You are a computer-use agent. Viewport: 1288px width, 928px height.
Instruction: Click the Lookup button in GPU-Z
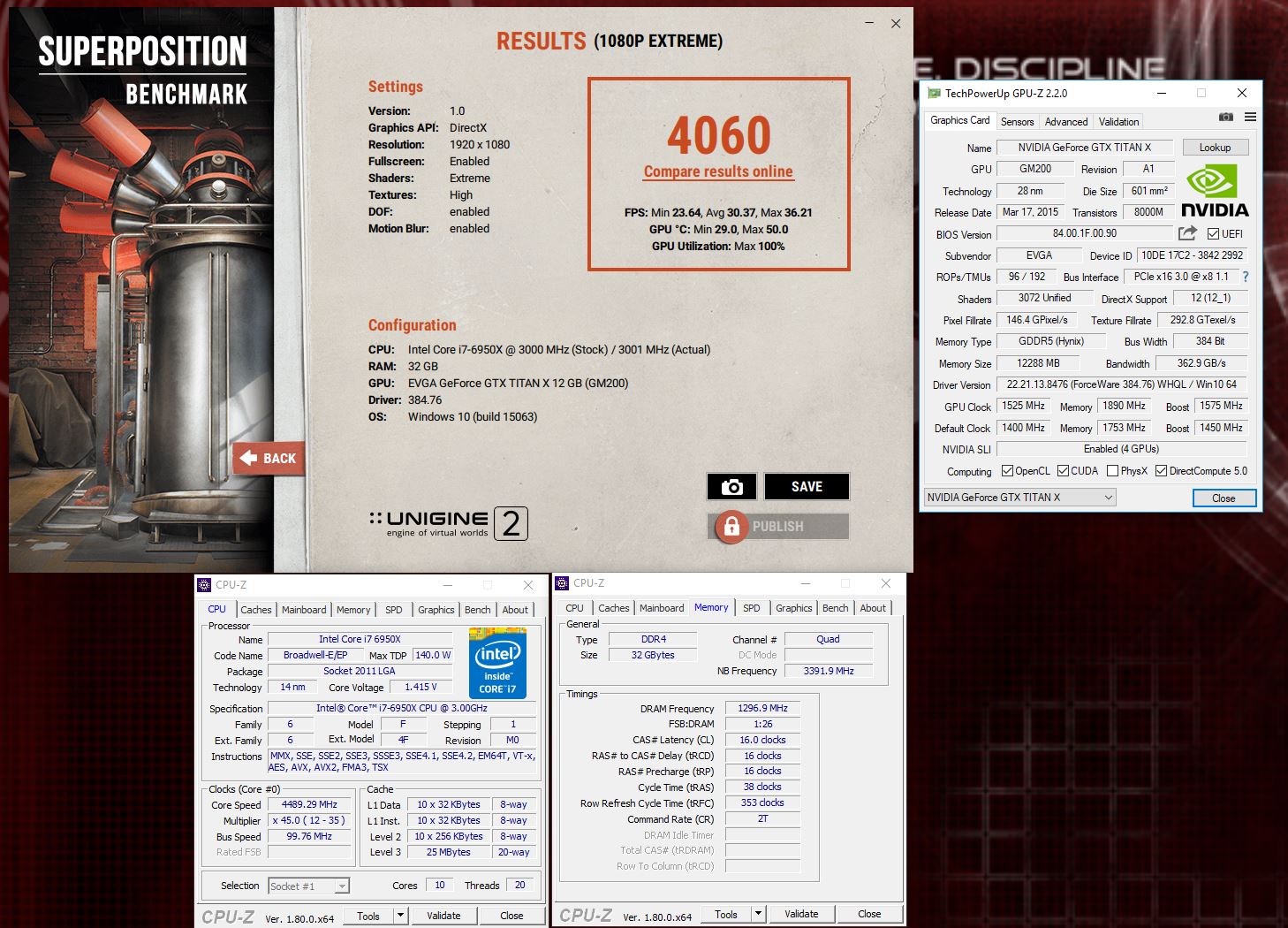[x=1215, y=148]
